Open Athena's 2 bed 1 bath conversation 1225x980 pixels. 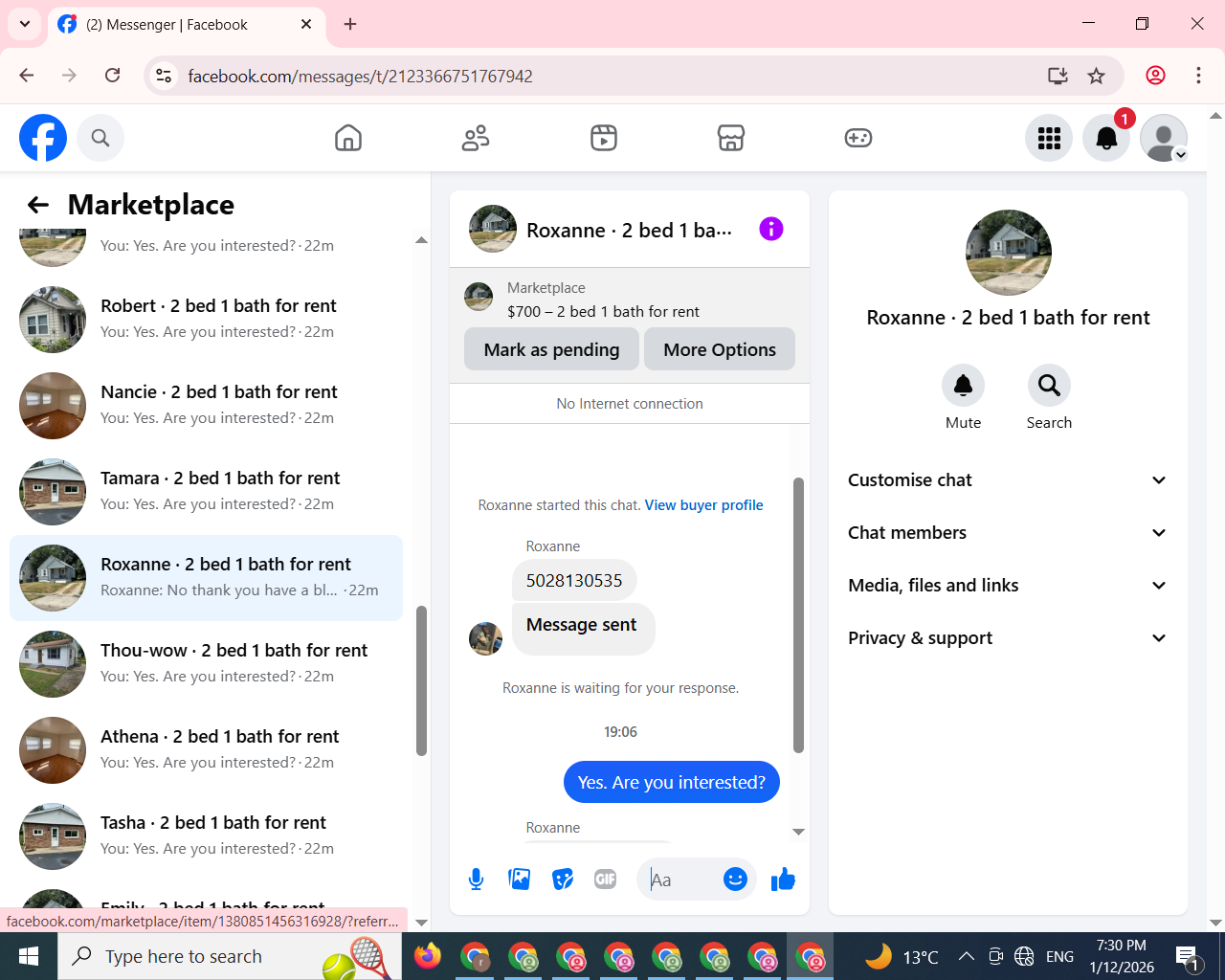coord(206,750)
